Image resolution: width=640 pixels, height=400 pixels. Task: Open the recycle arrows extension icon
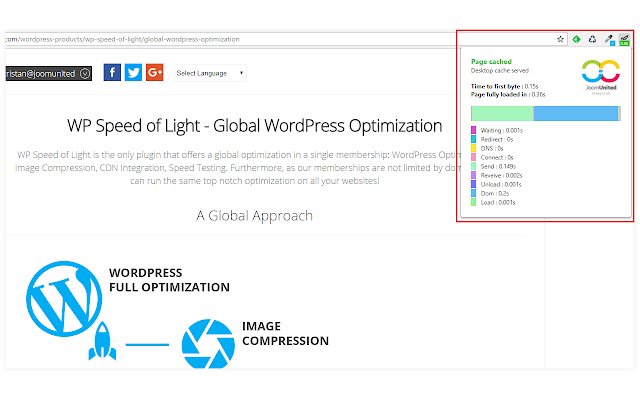tap(592, 39)
